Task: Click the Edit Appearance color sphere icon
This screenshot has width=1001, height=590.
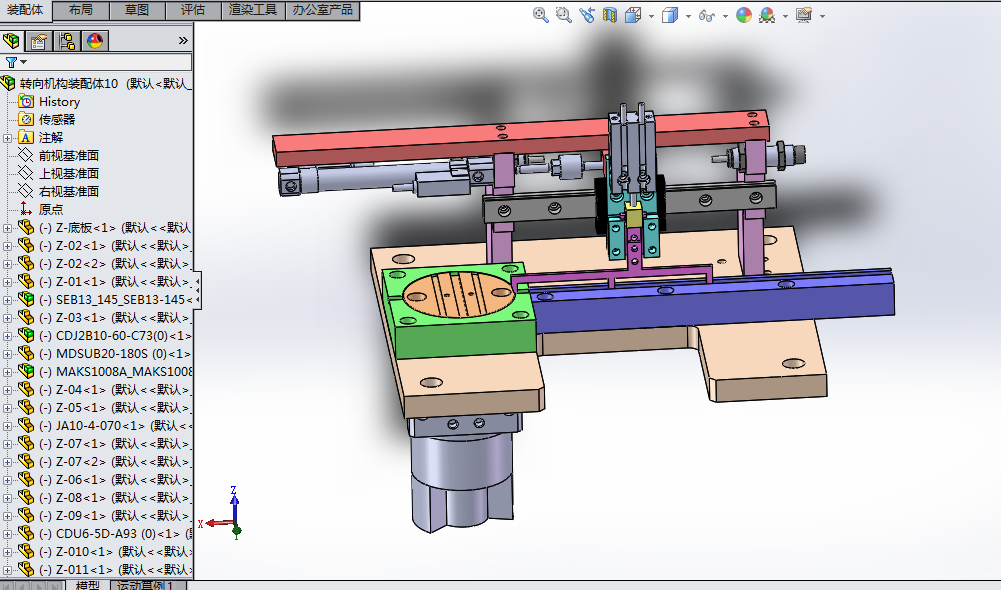Action: coord(743,15)
